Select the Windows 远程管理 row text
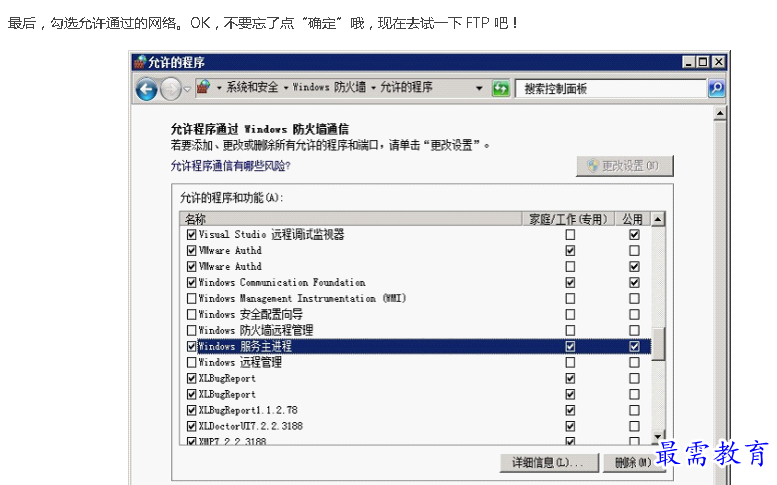 click(240, 363)
